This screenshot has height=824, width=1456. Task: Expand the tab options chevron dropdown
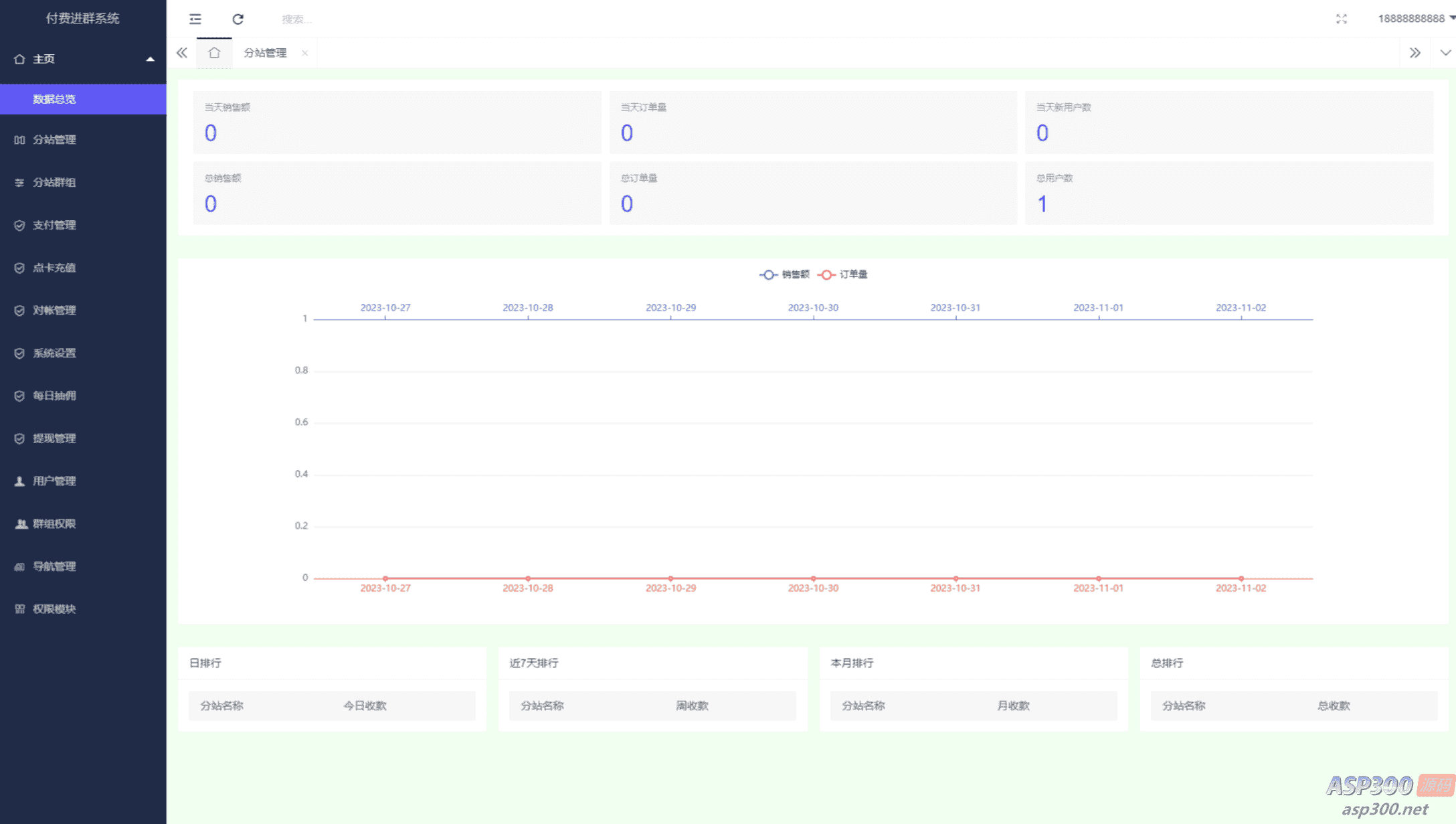[1445, 53]
